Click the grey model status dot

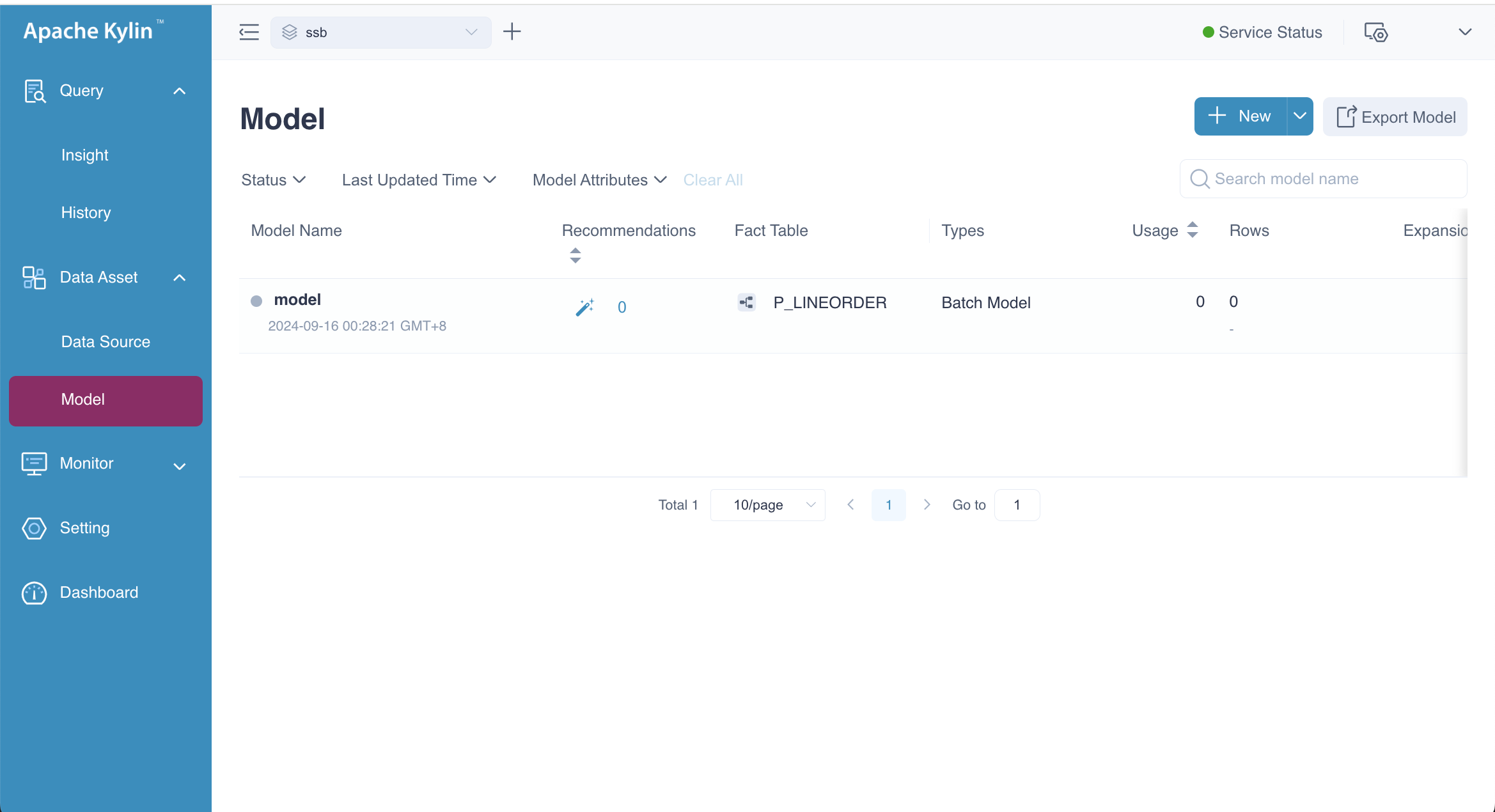[x=256, y=301]
